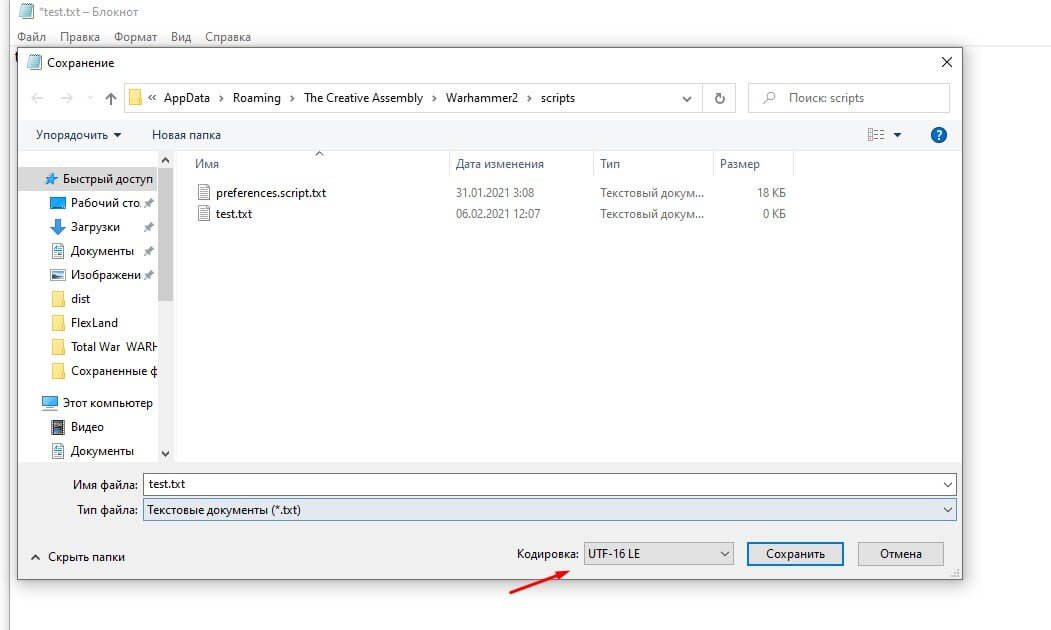
Task: Click the Back navigation arrow
Action: click(x=38, y=98)
